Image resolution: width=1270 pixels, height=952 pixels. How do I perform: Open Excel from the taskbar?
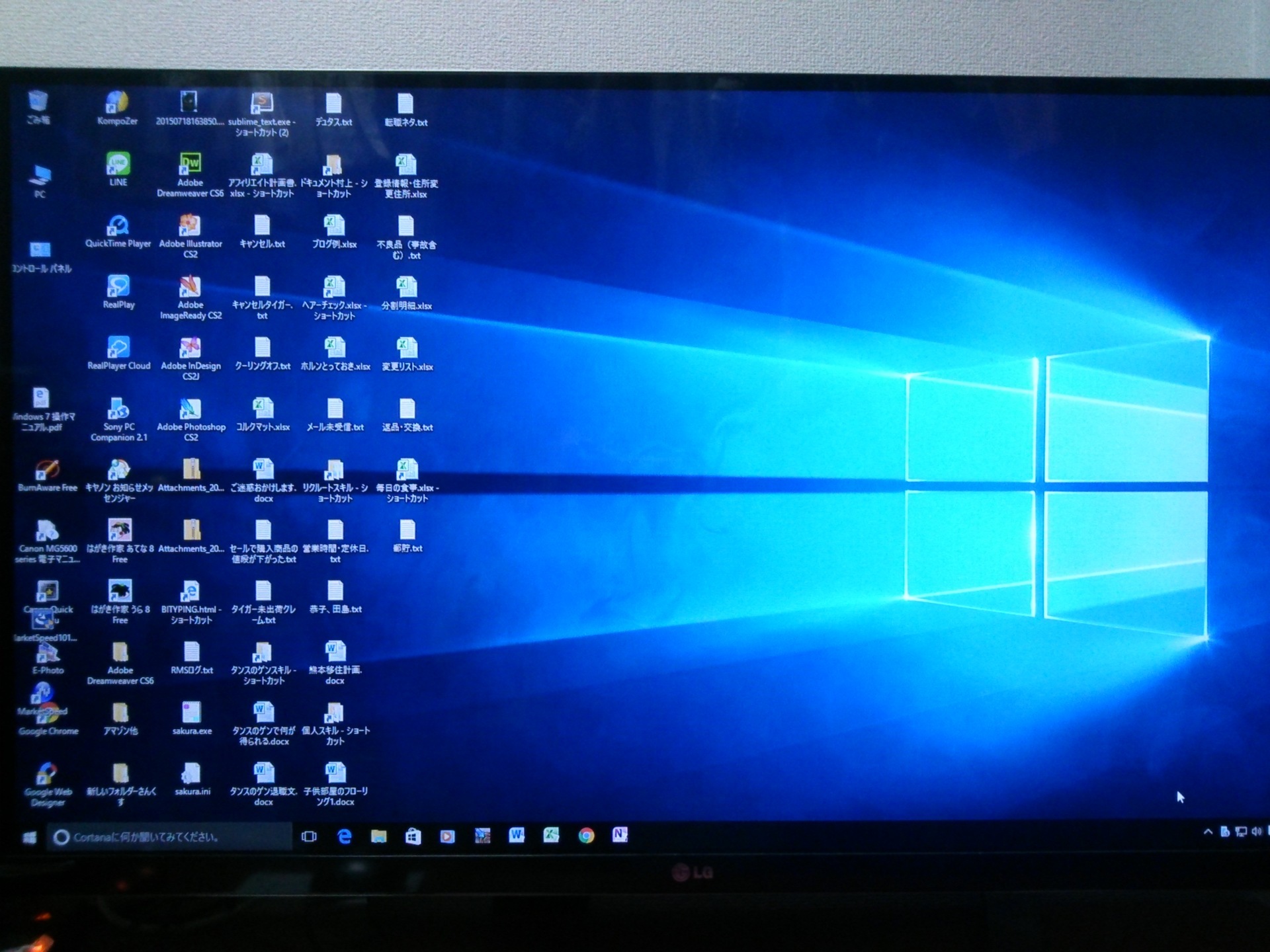[551, 836]
